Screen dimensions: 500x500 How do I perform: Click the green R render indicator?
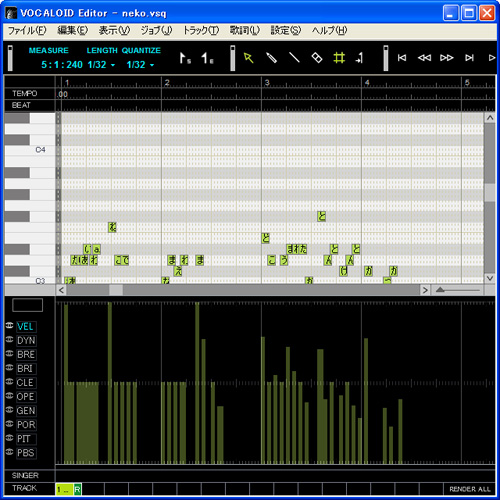coord(77,489)
